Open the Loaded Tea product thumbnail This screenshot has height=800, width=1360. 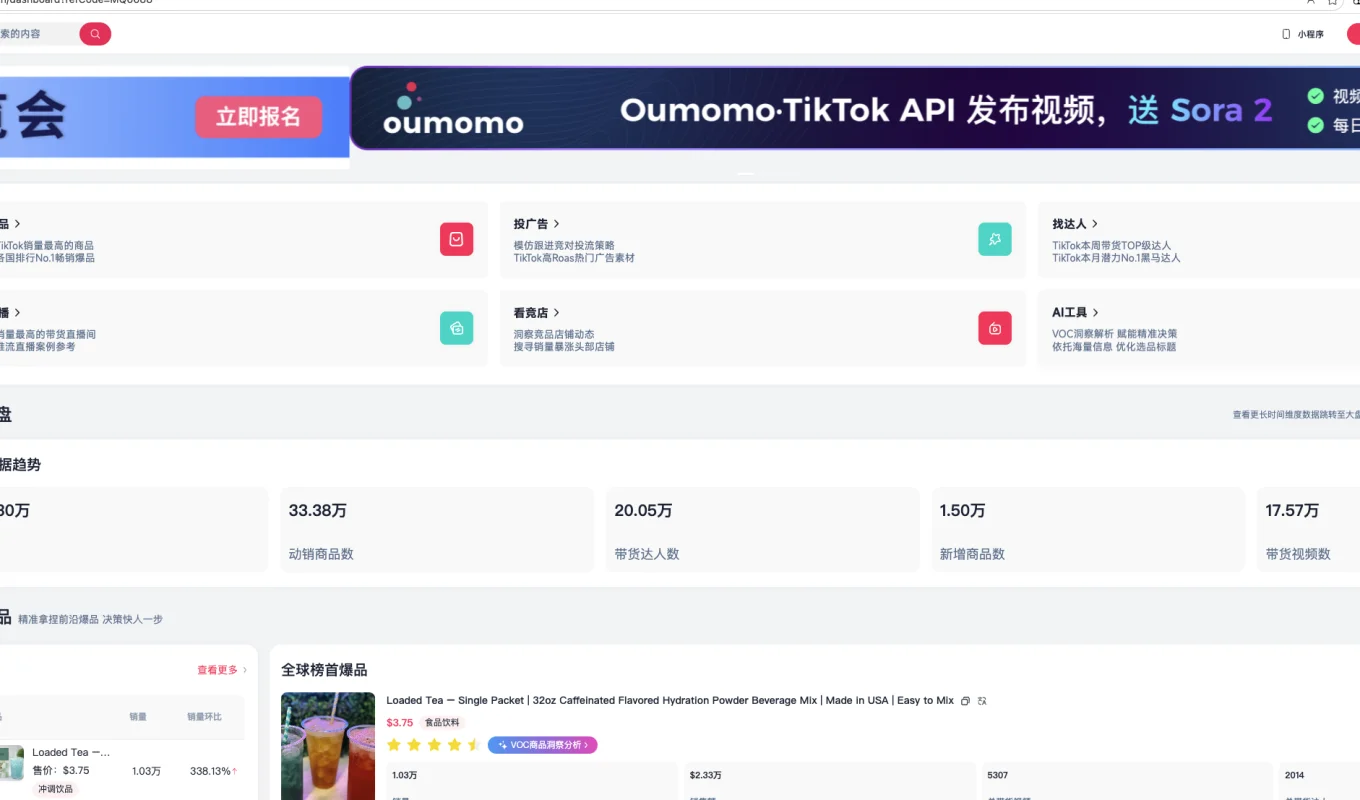[327, 745]
